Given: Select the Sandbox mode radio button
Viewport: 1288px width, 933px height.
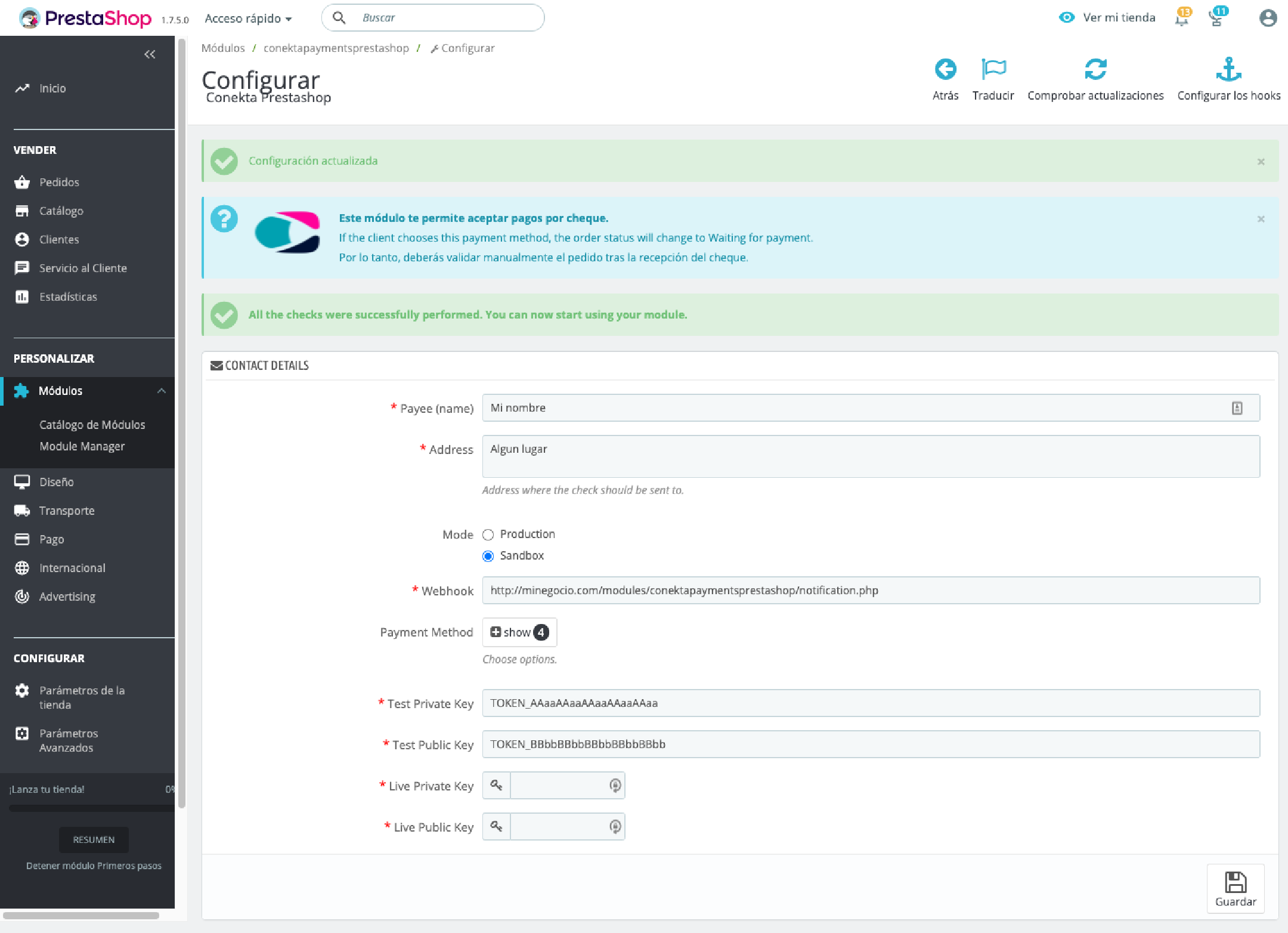Looking at the screenshot, I should (x=488, y=556).
